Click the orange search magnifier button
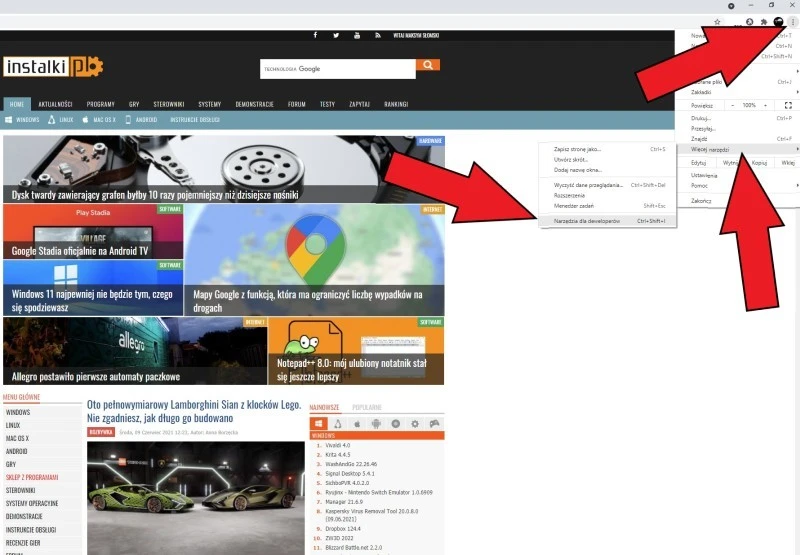This screenshot has height=555, width=800. (428, 65)
